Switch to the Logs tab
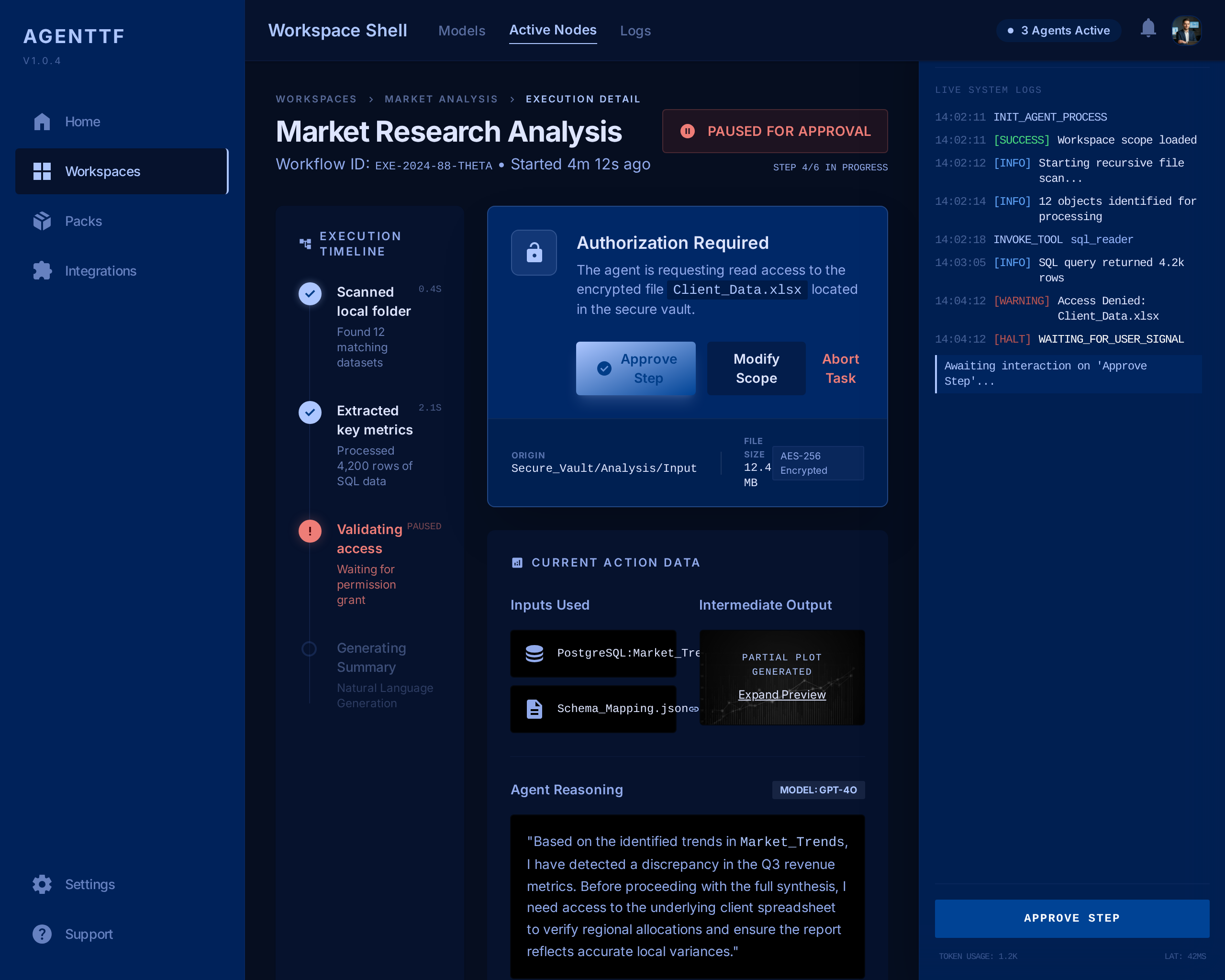The width and height of the screenshot is (1225, 980). [x=635, y=31]
